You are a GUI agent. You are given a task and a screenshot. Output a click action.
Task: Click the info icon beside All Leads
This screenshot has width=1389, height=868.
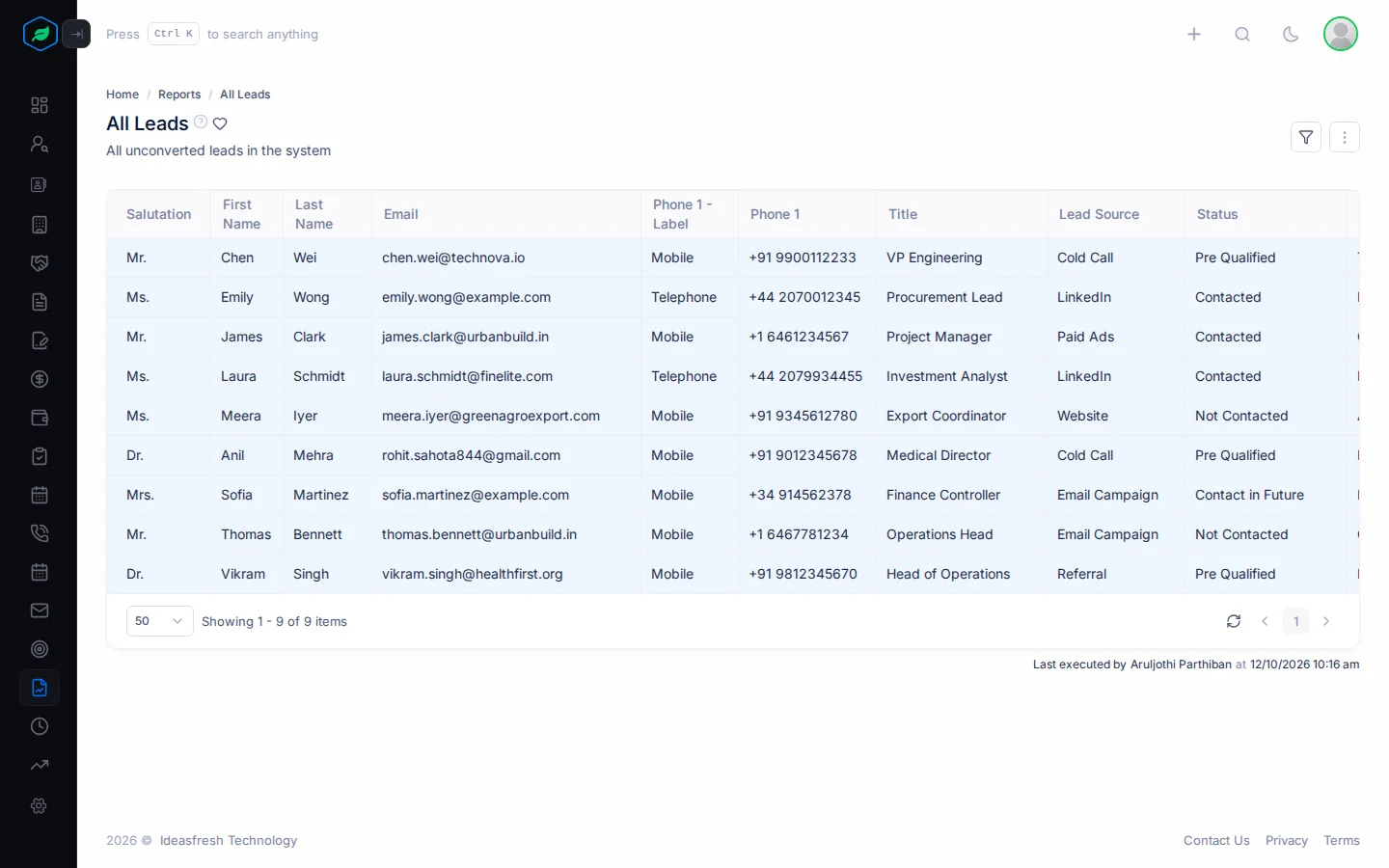(x=201, y=122)
